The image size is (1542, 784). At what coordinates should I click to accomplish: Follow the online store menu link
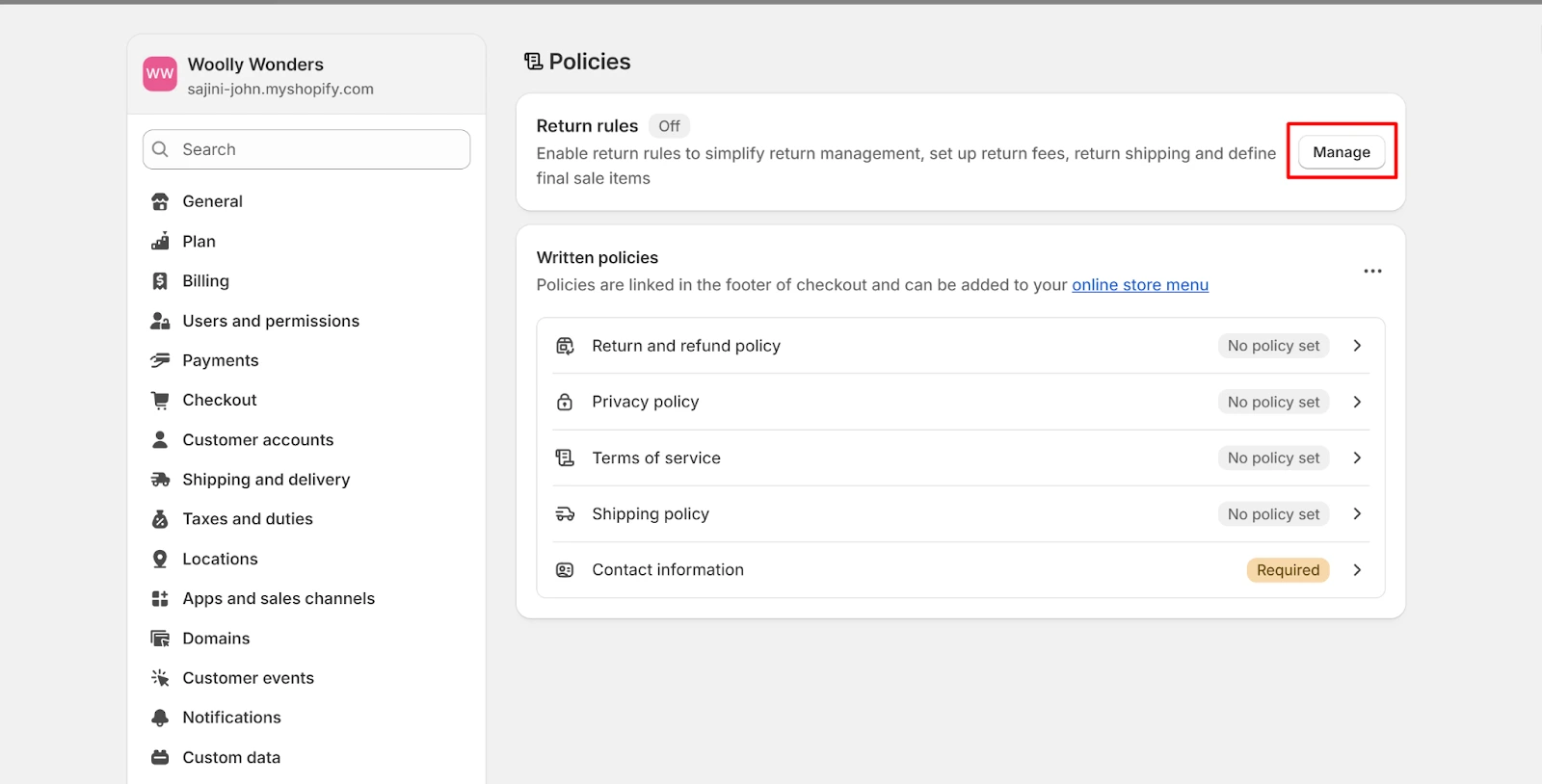(x=1140, y=285)
